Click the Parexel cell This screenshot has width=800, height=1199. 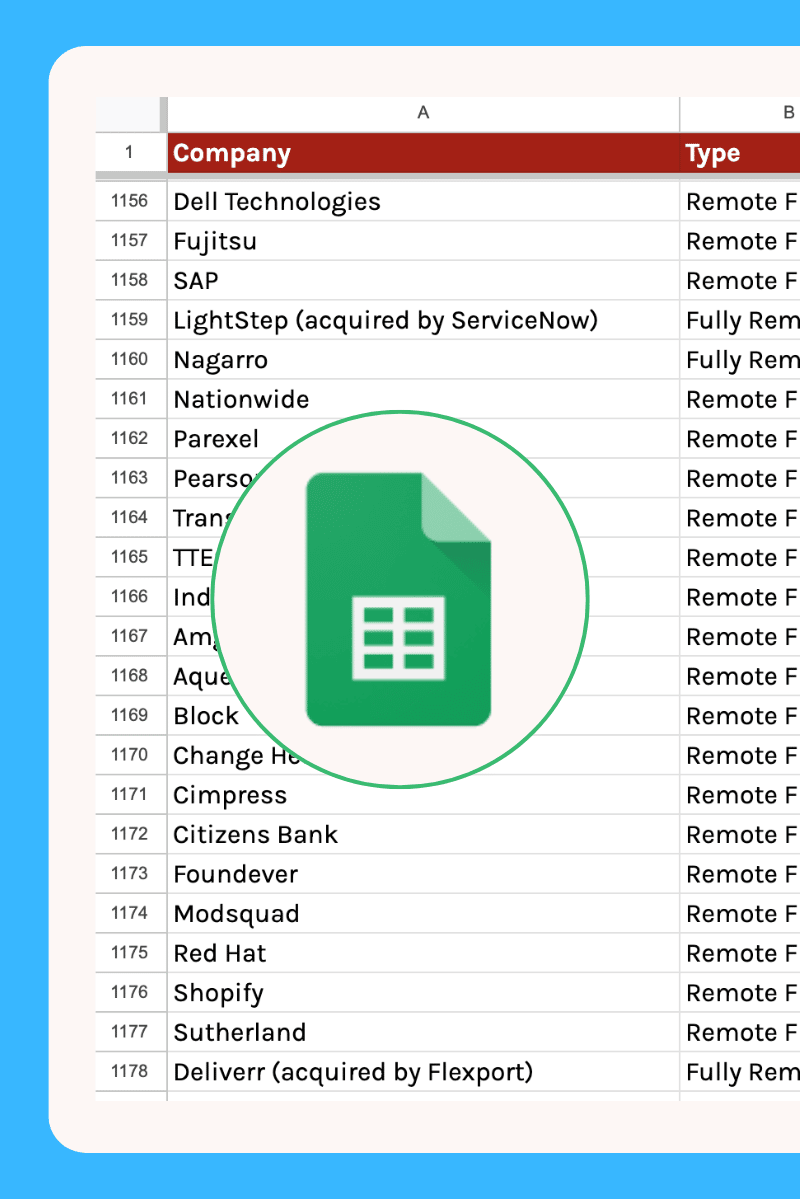[423, 439]
